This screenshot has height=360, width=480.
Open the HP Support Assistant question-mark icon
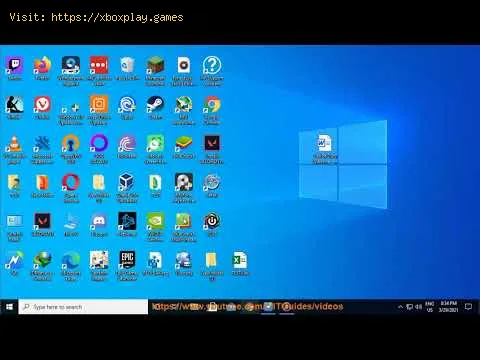(x=212, y=65)
